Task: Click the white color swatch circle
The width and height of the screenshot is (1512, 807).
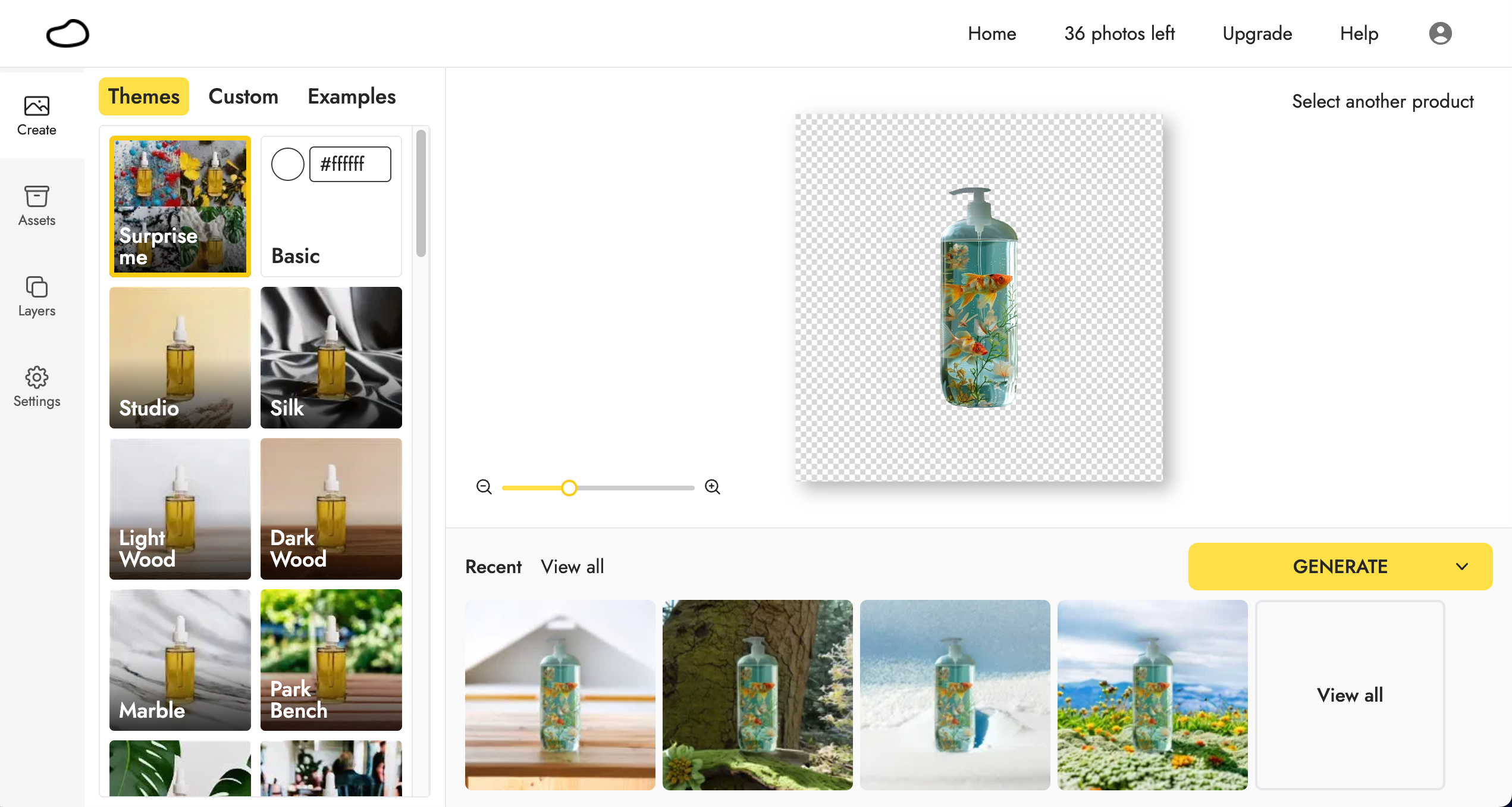Action: [288, 164]
